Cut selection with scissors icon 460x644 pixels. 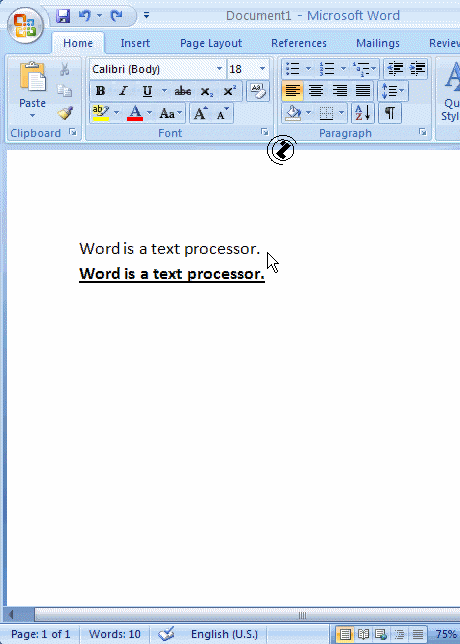(64, 69)
